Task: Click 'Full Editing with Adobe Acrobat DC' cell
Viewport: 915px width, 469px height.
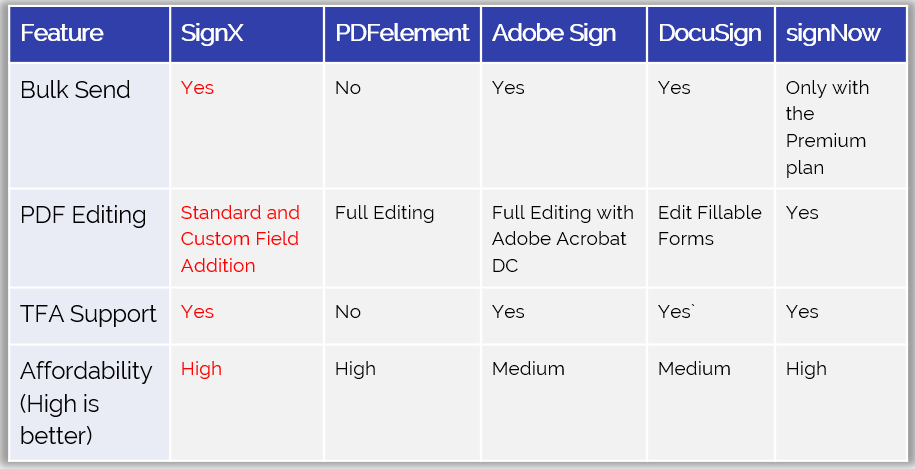Action: (563, 239)
